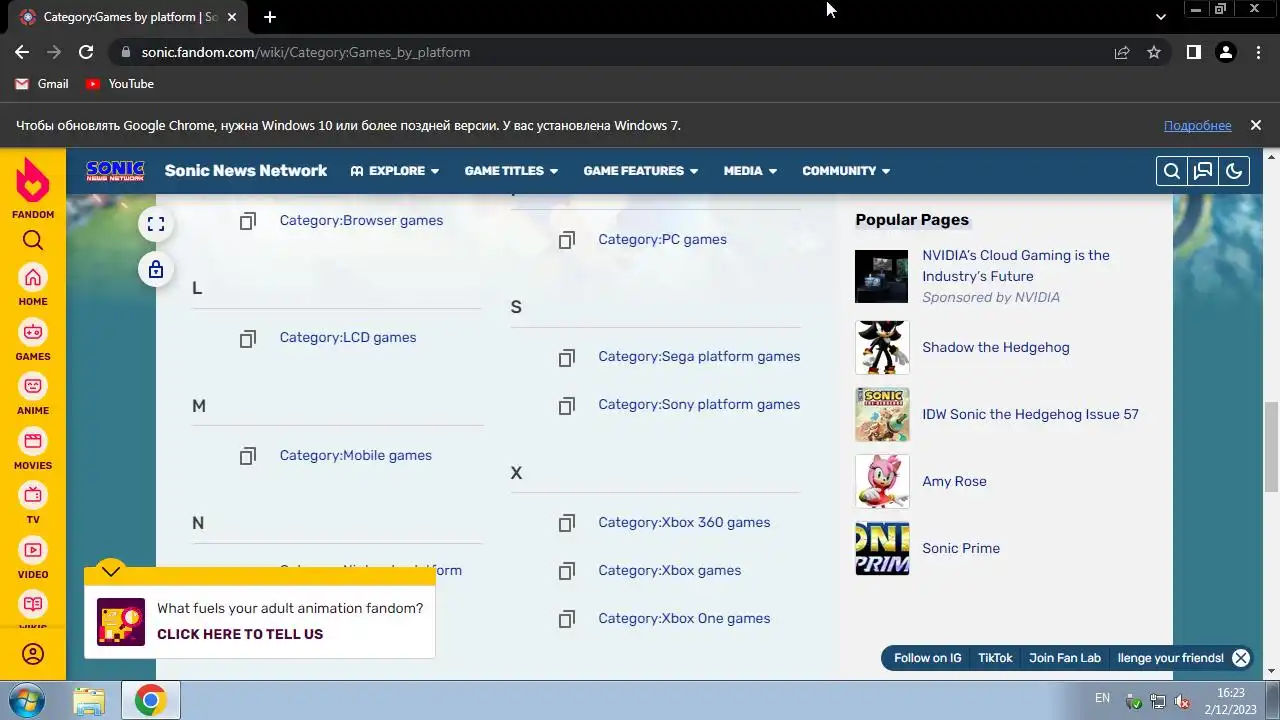This screenshot has width=1280, height=720.
Task: Collapse the adult animation survey popup
Action: 111,571
